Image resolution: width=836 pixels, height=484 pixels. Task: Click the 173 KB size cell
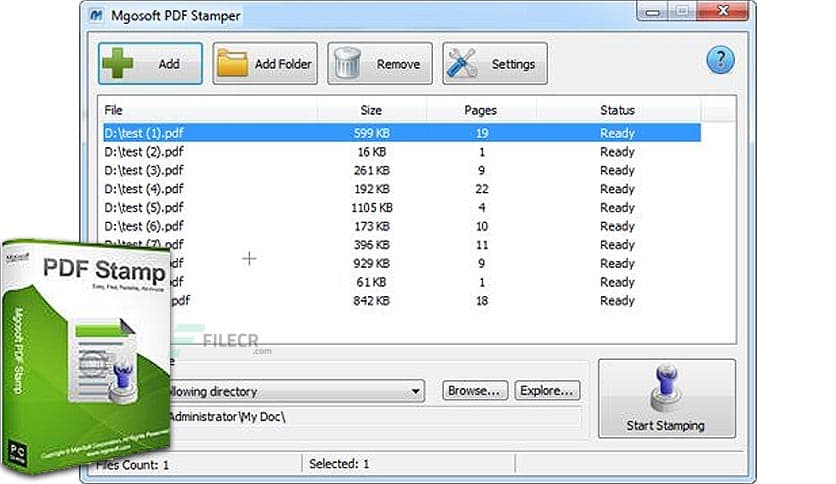point(372,227)
